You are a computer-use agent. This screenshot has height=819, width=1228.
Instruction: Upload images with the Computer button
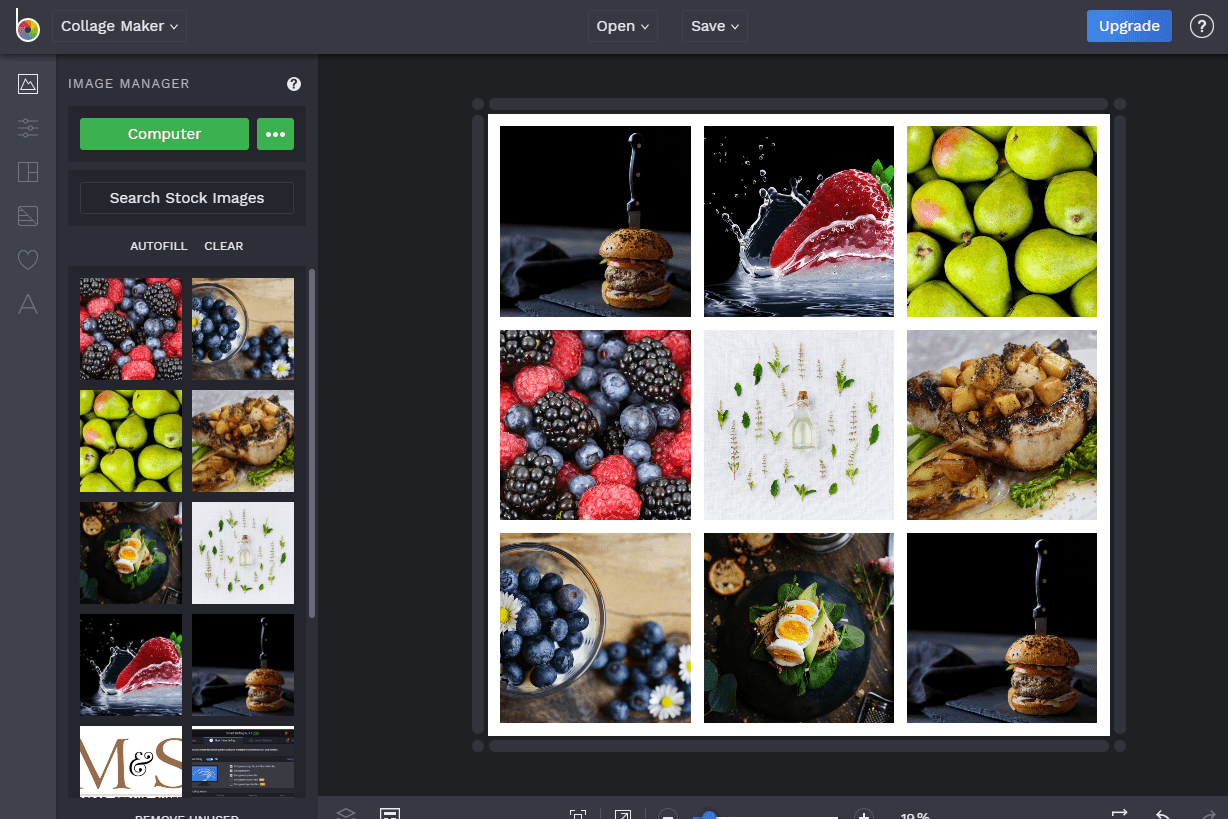[x=164, y=134]
